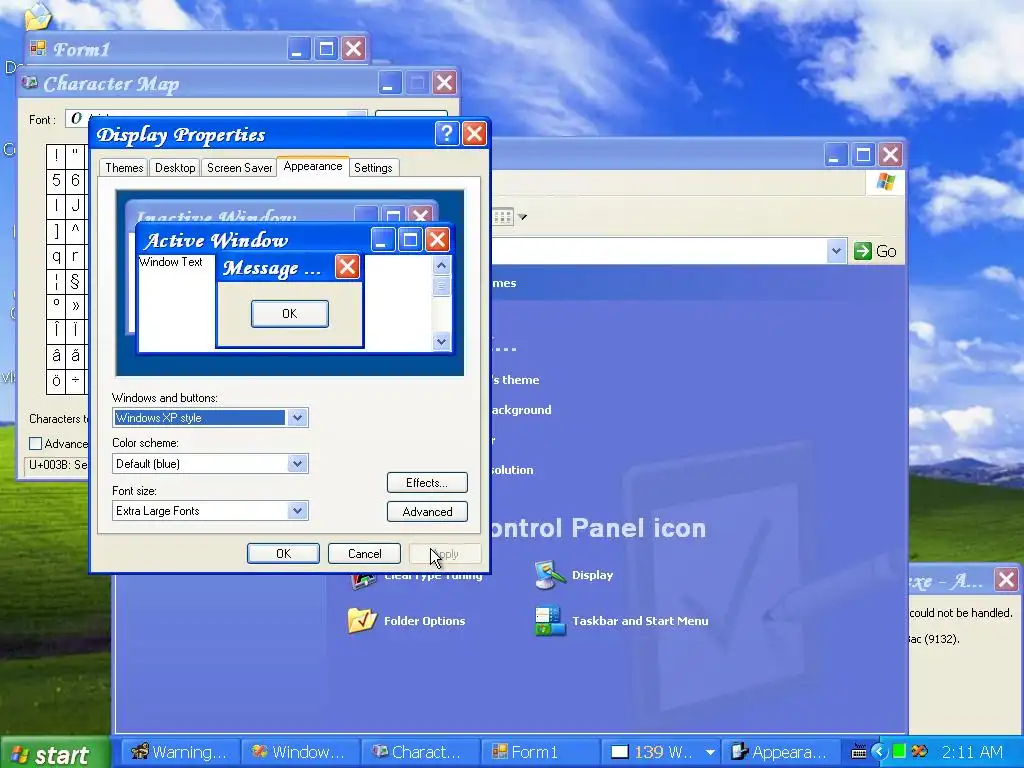Click Cancel in Display Properties

tap(364, 554)
